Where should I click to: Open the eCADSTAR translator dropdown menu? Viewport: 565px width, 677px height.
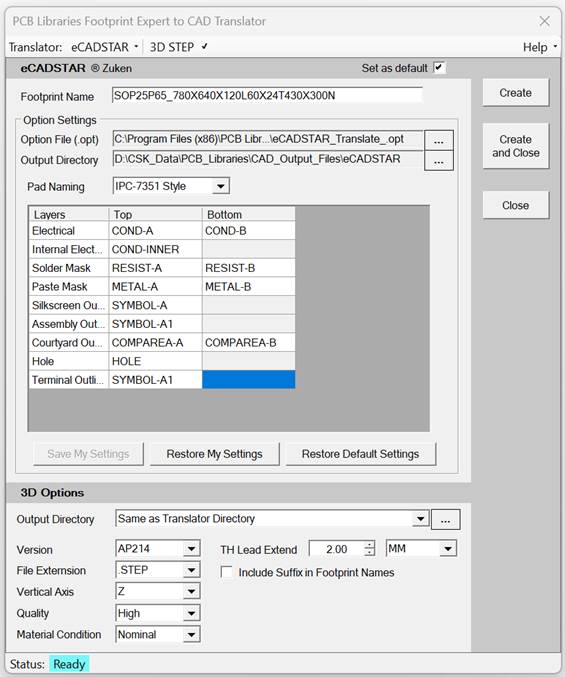point(104,47)
